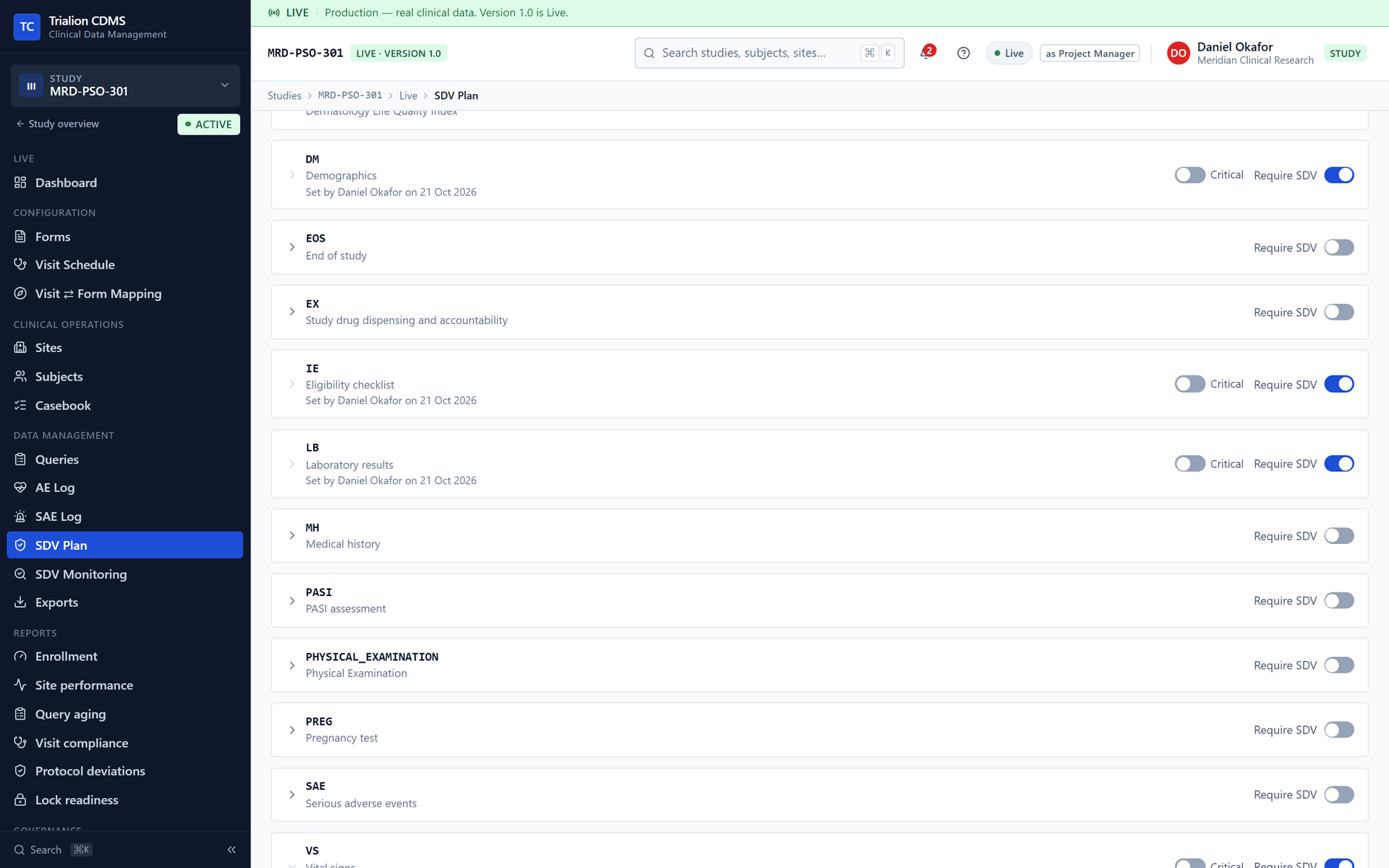Click the Queries clipboard icon

pos(20,459)
